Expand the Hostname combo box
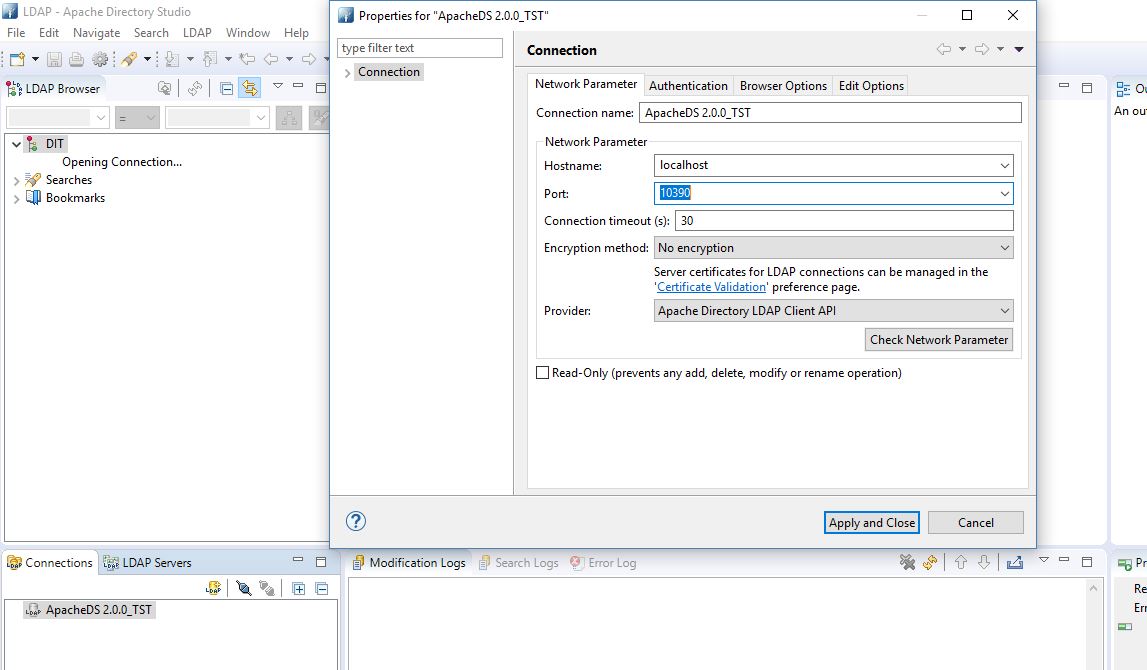Image resolution: width=1147 pixels, height=670 pixels. (1004, 165)
